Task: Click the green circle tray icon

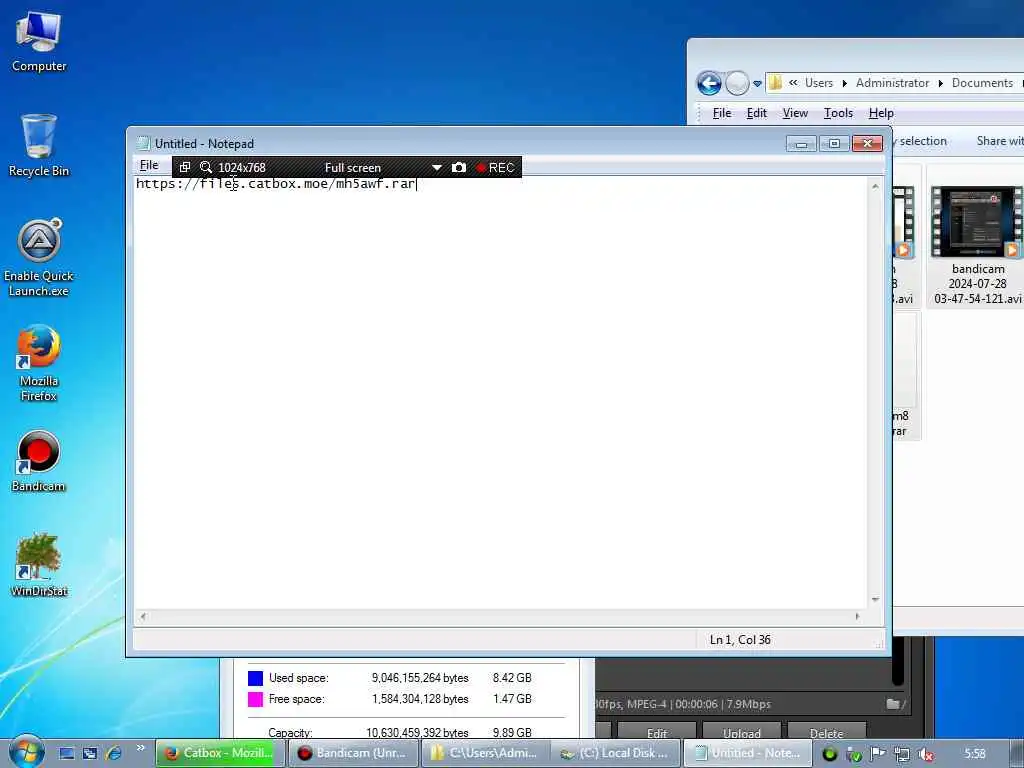Action: (829, 754)
